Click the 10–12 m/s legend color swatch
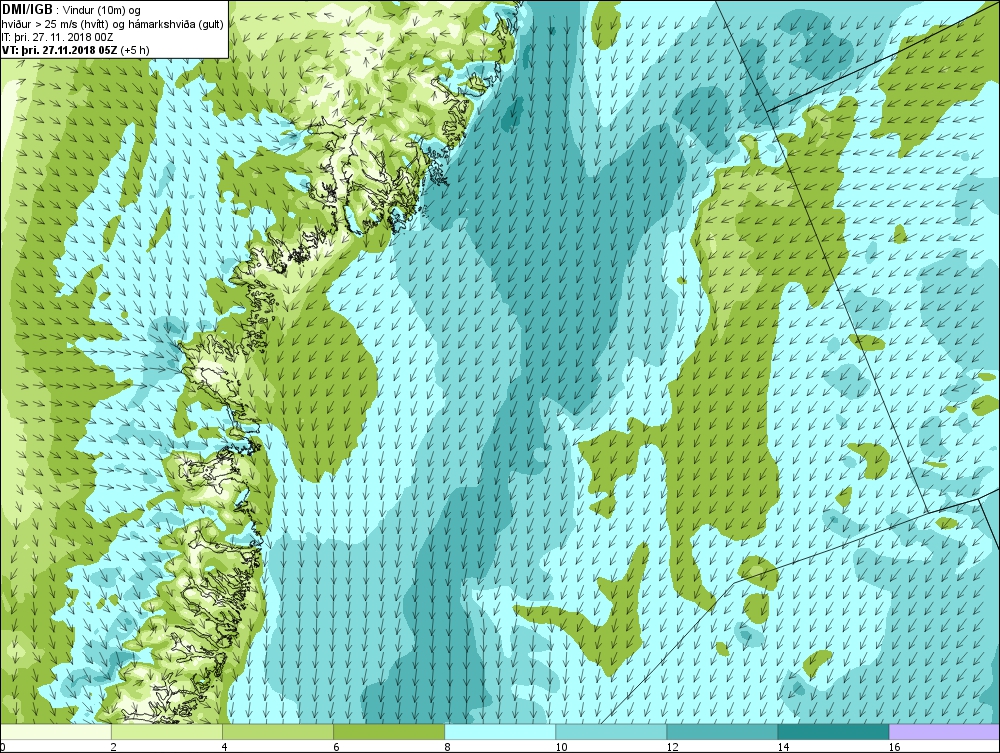The height and width of the screenshot is (753, 1000). (611, 732)
